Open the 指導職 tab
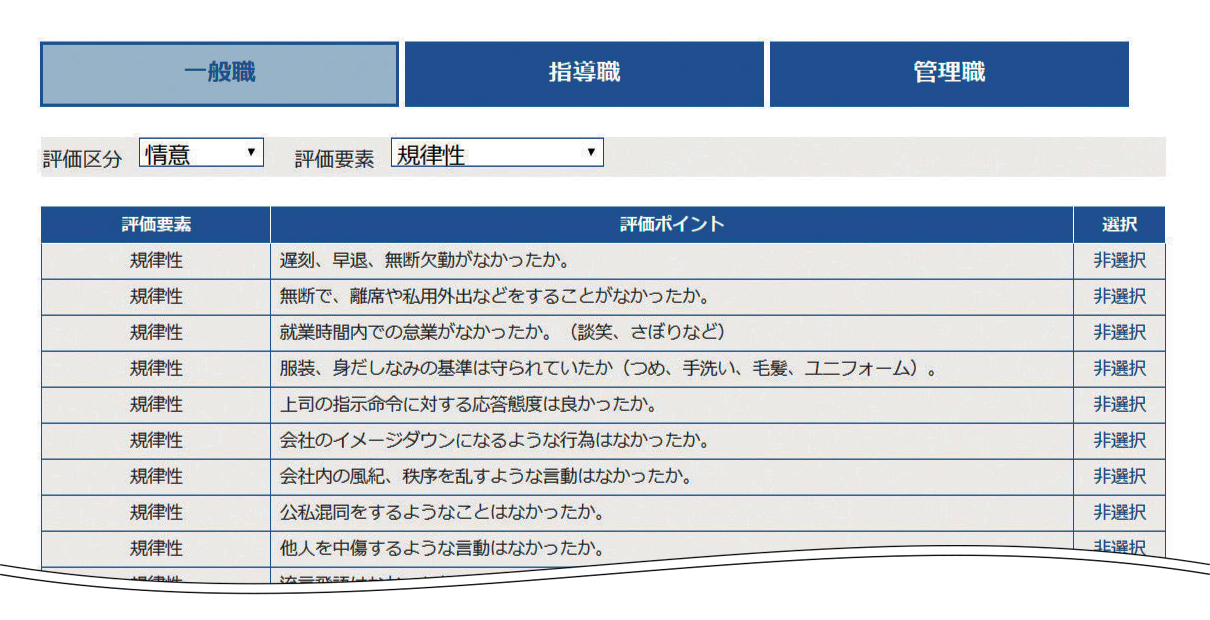1210x620 pixels. [584, 74]
